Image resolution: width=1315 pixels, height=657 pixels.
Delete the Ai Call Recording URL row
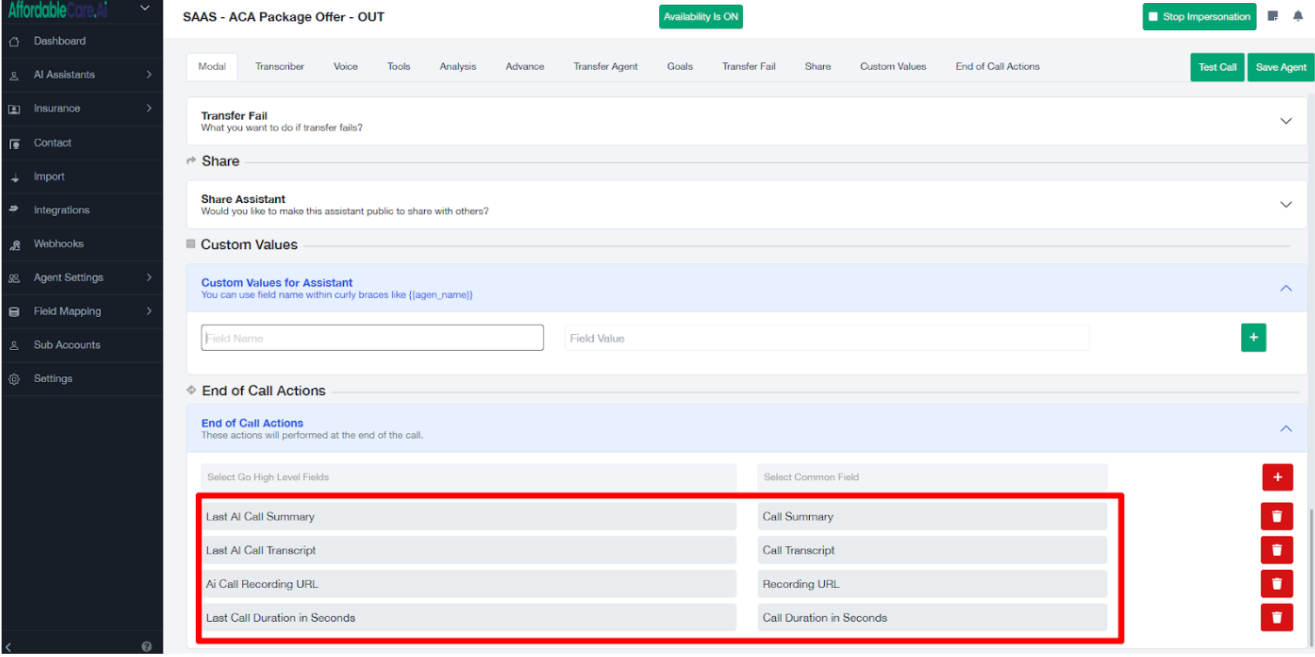[x=1276, y=584]
